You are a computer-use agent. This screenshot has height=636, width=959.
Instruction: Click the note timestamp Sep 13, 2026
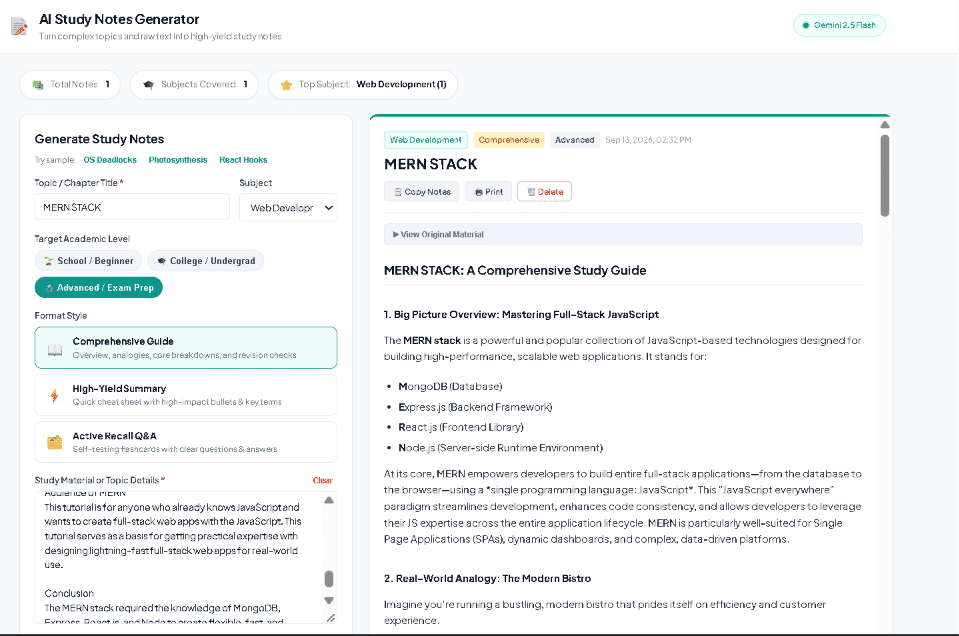click(x=648, y=140)
